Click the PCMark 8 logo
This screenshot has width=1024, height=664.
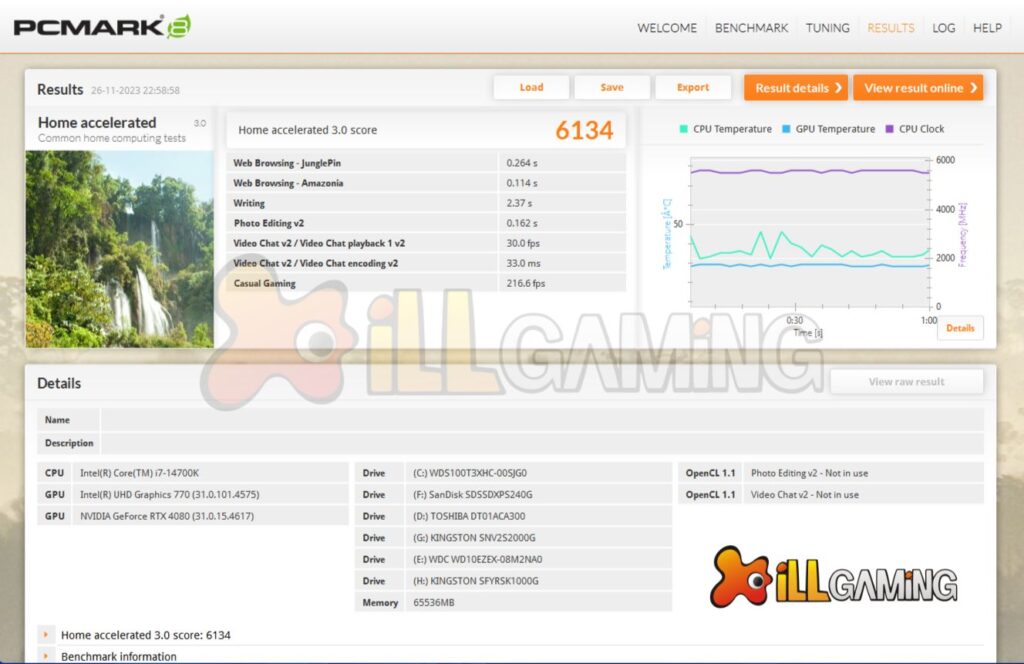(x=101, y=26)
